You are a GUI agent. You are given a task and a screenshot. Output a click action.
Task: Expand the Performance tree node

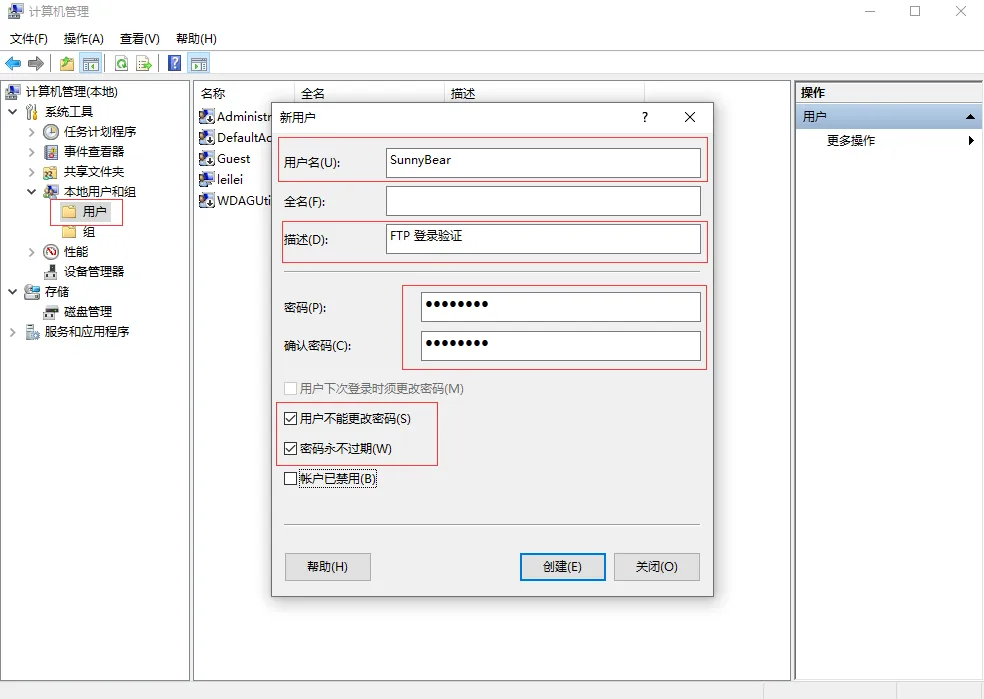click(32, 252)
